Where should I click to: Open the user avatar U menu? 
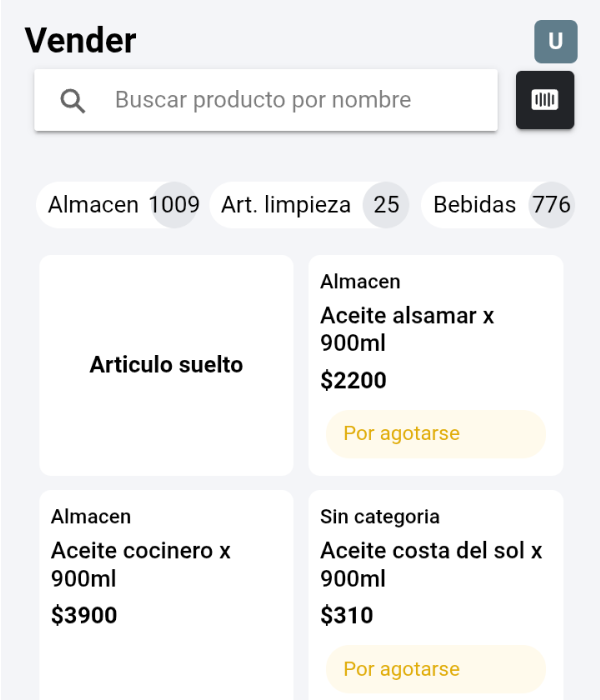pos(555,41)
